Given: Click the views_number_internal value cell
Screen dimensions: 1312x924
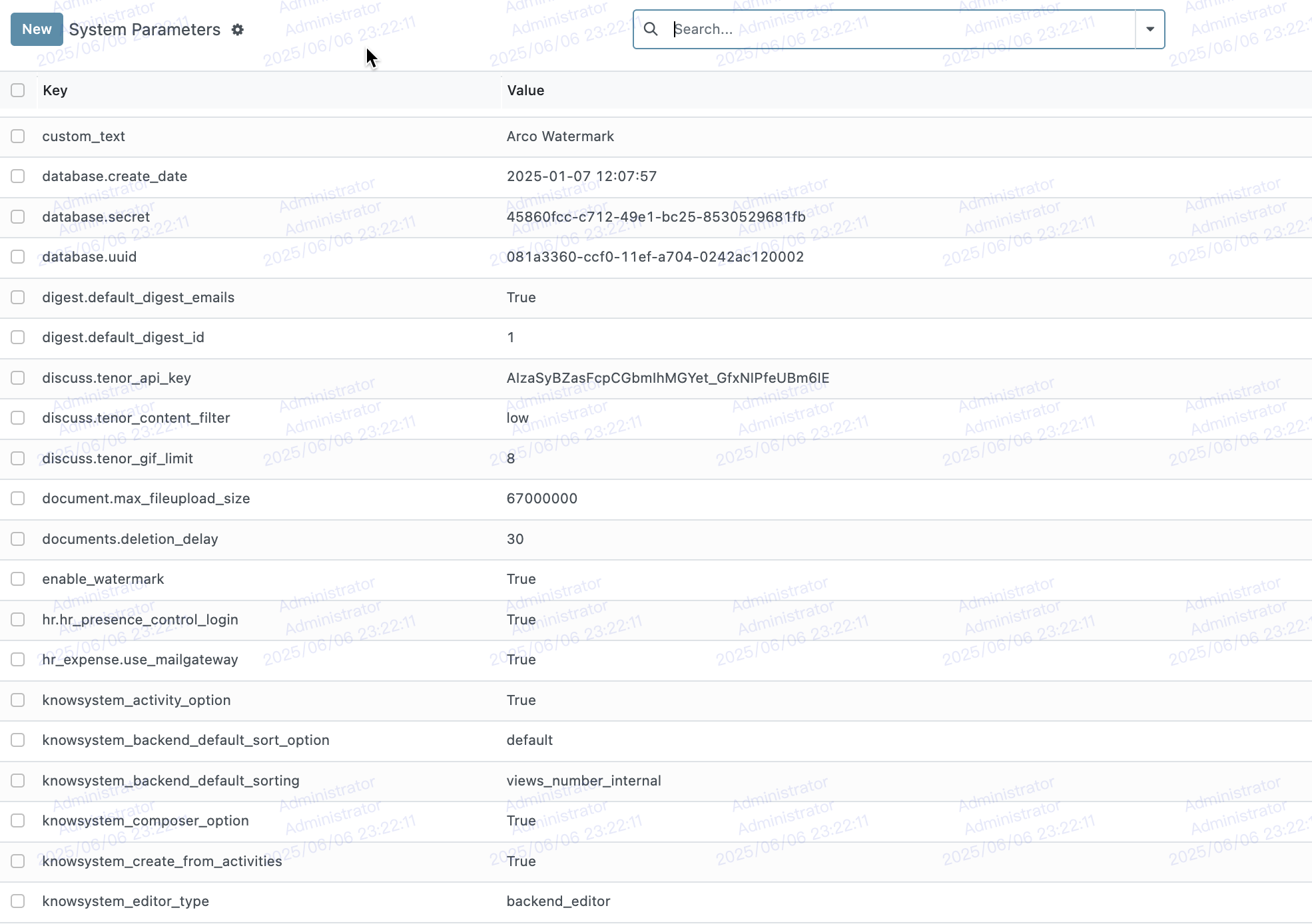Looking at the screenshot, I should point(583,781).
